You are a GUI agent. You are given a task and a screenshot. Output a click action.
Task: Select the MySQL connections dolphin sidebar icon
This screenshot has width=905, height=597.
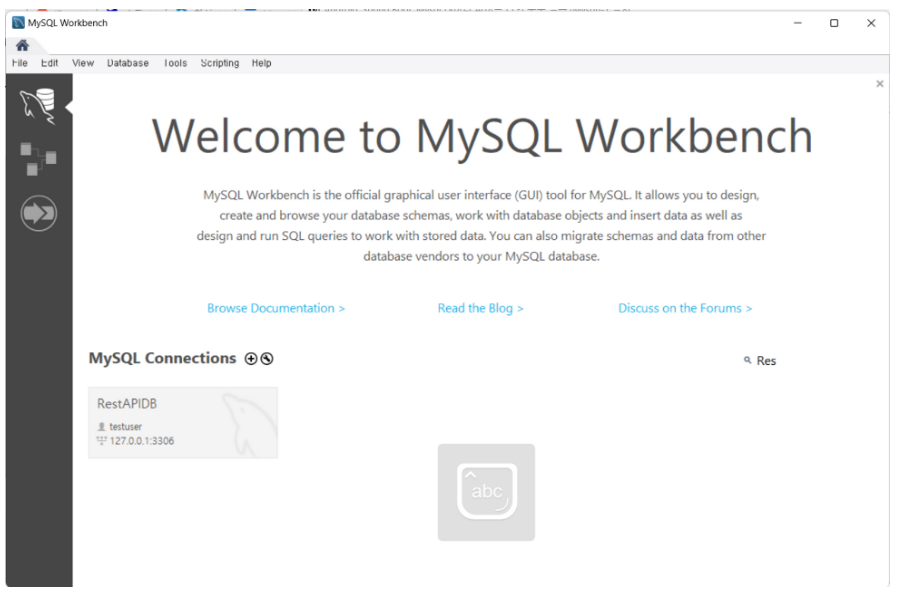click(x=38, y=106)
